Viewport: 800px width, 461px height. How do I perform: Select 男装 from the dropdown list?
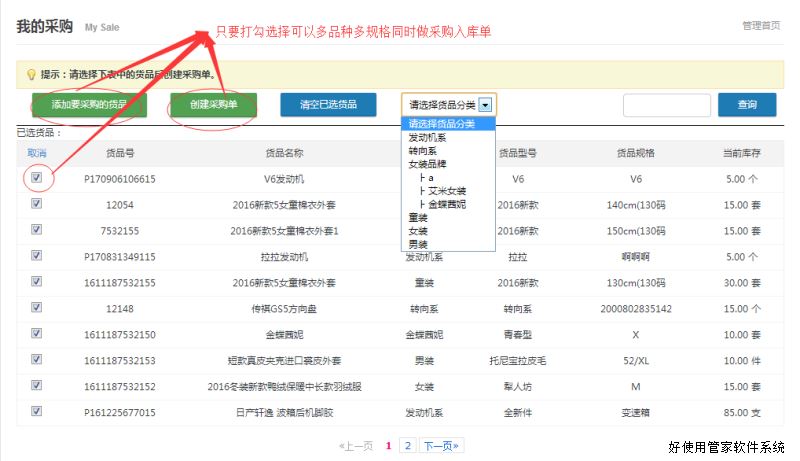tap(418, 244)
